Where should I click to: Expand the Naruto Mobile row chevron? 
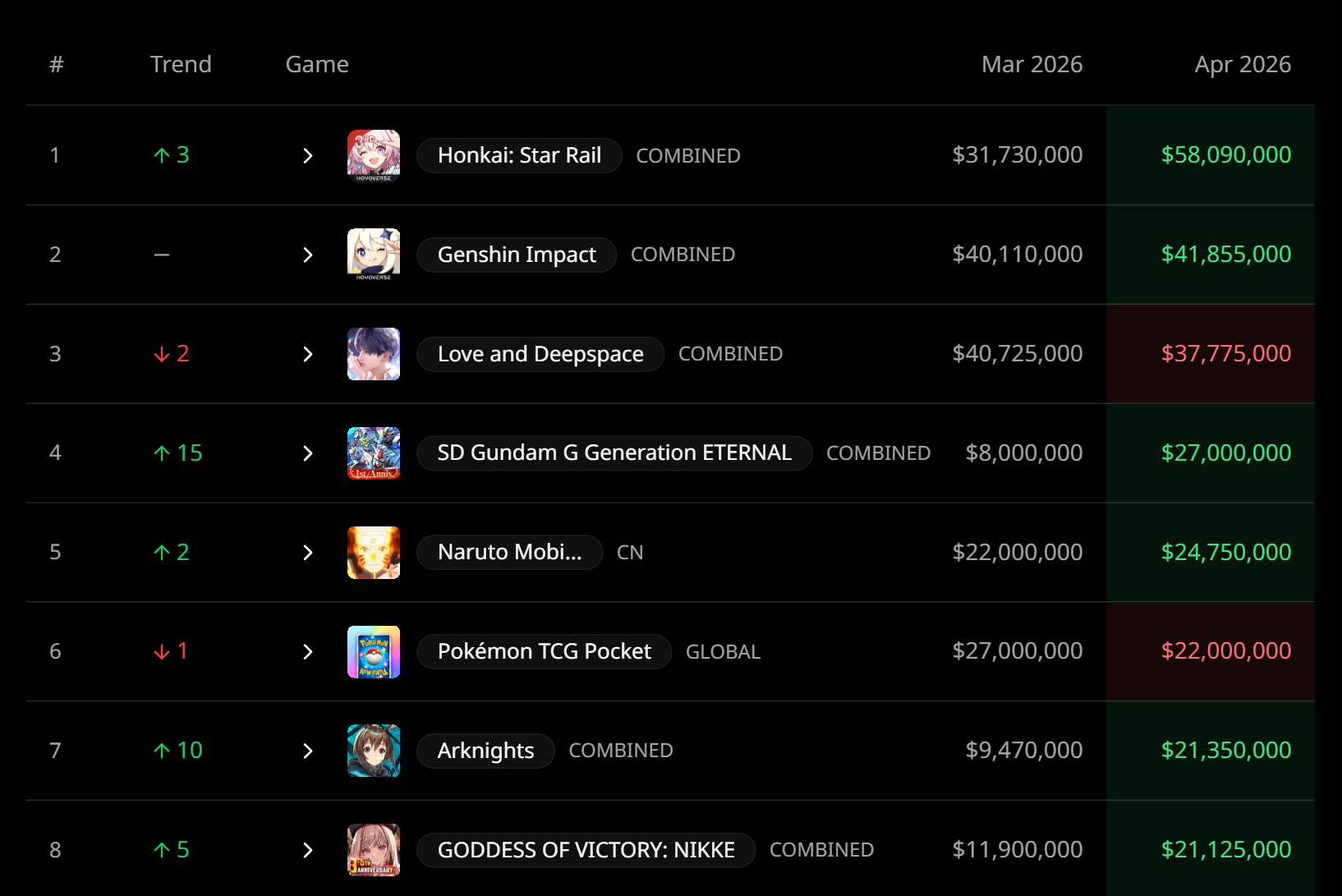(x=308, y=553)
